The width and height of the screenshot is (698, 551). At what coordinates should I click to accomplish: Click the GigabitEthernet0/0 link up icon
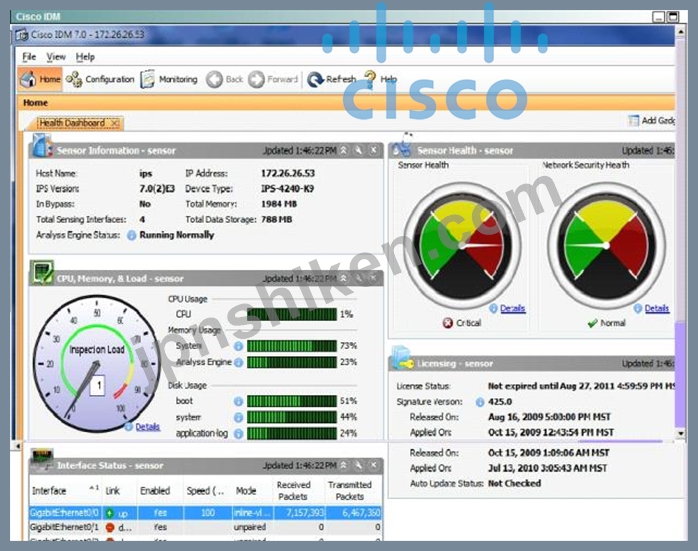point(109,513)
